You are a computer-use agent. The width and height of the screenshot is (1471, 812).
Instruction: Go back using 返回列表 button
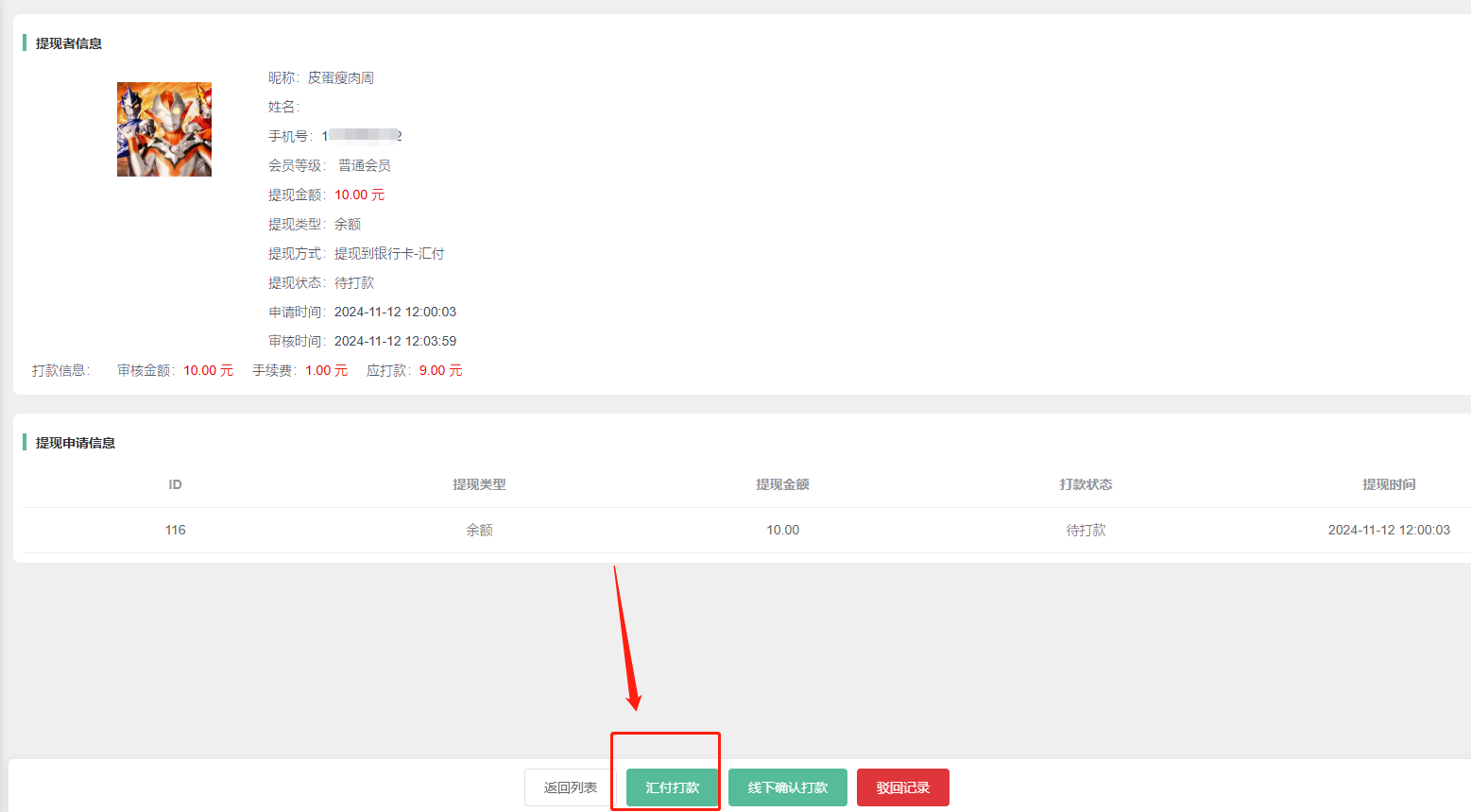point(570,787)
